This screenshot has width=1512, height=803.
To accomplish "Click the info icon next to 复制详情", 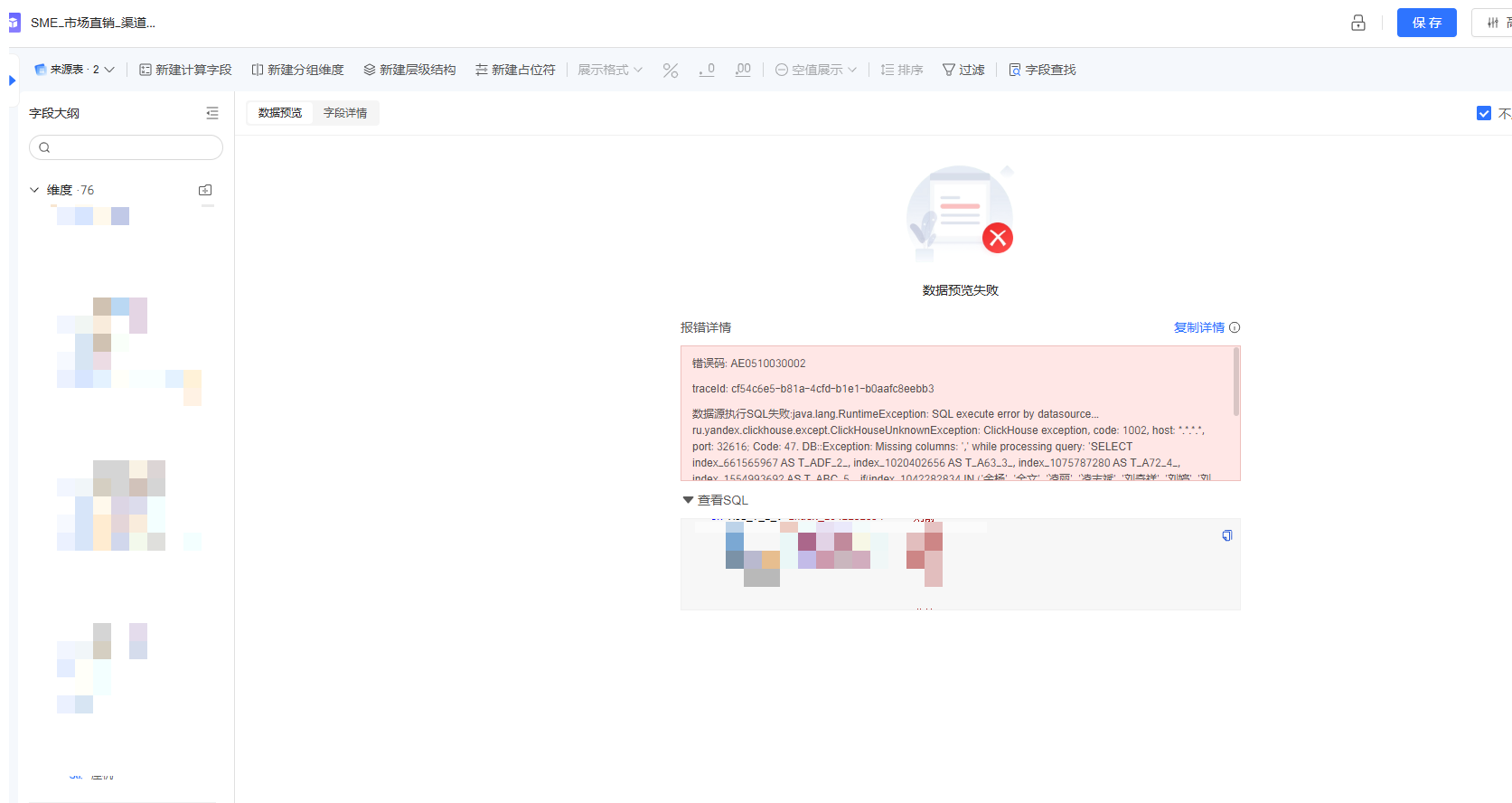I will [x=1235, y=327].
